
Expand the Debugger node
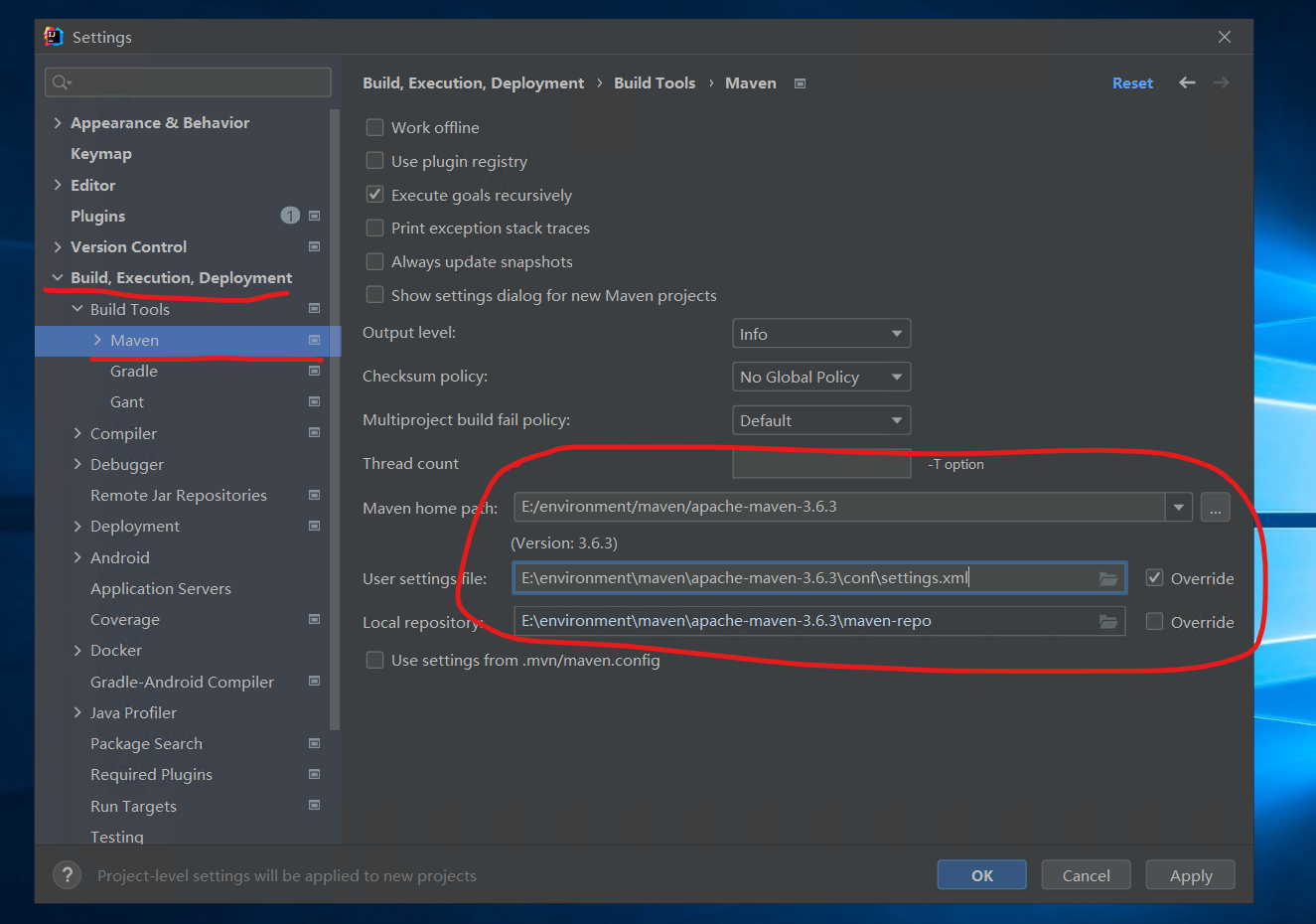pos(77,464)
